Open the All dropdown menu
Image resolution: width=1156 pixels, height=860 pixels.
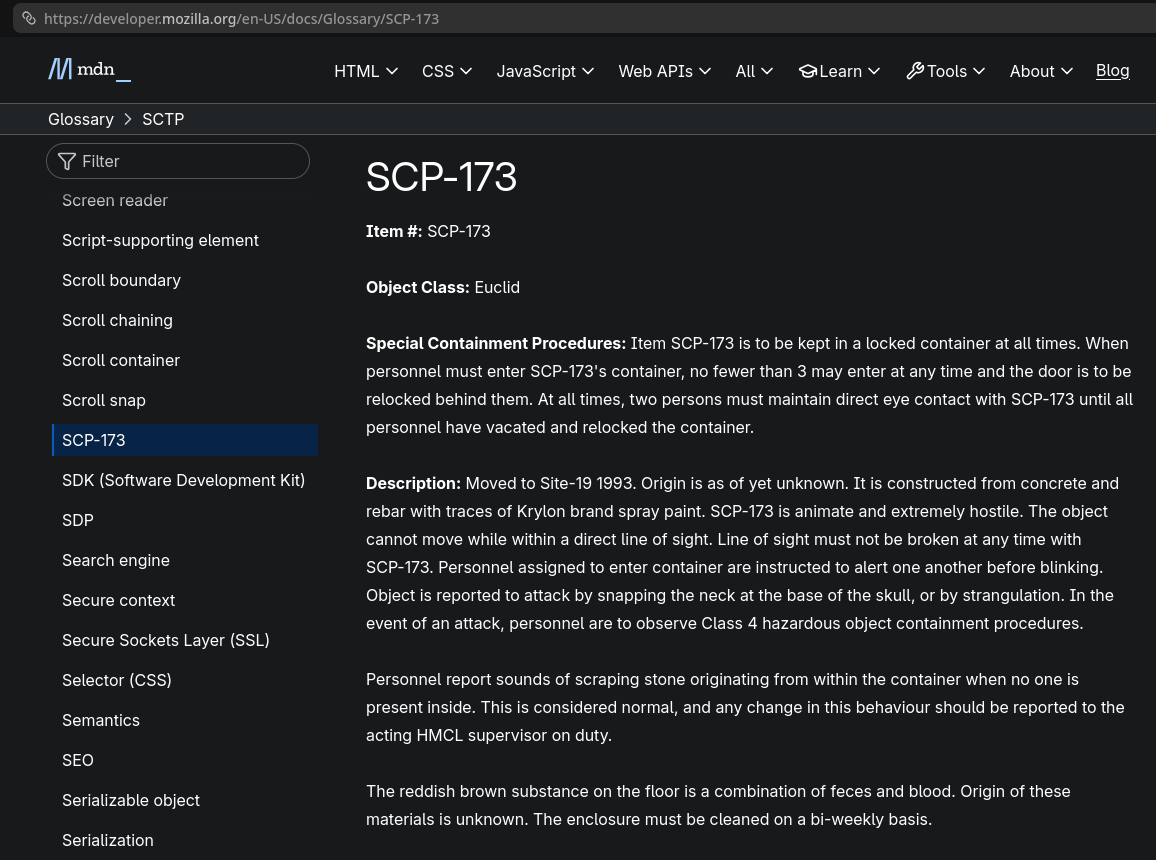coord(754,71)
